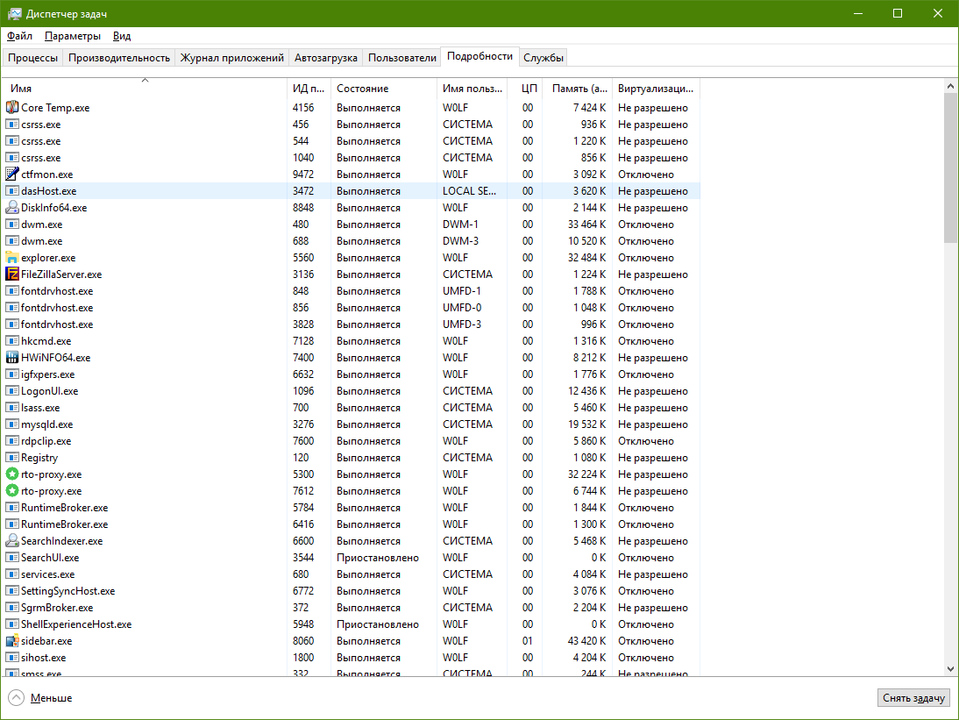The image size is (959, 720).
Task: Switch to the Производительность tab
Action: click(119, 58)
